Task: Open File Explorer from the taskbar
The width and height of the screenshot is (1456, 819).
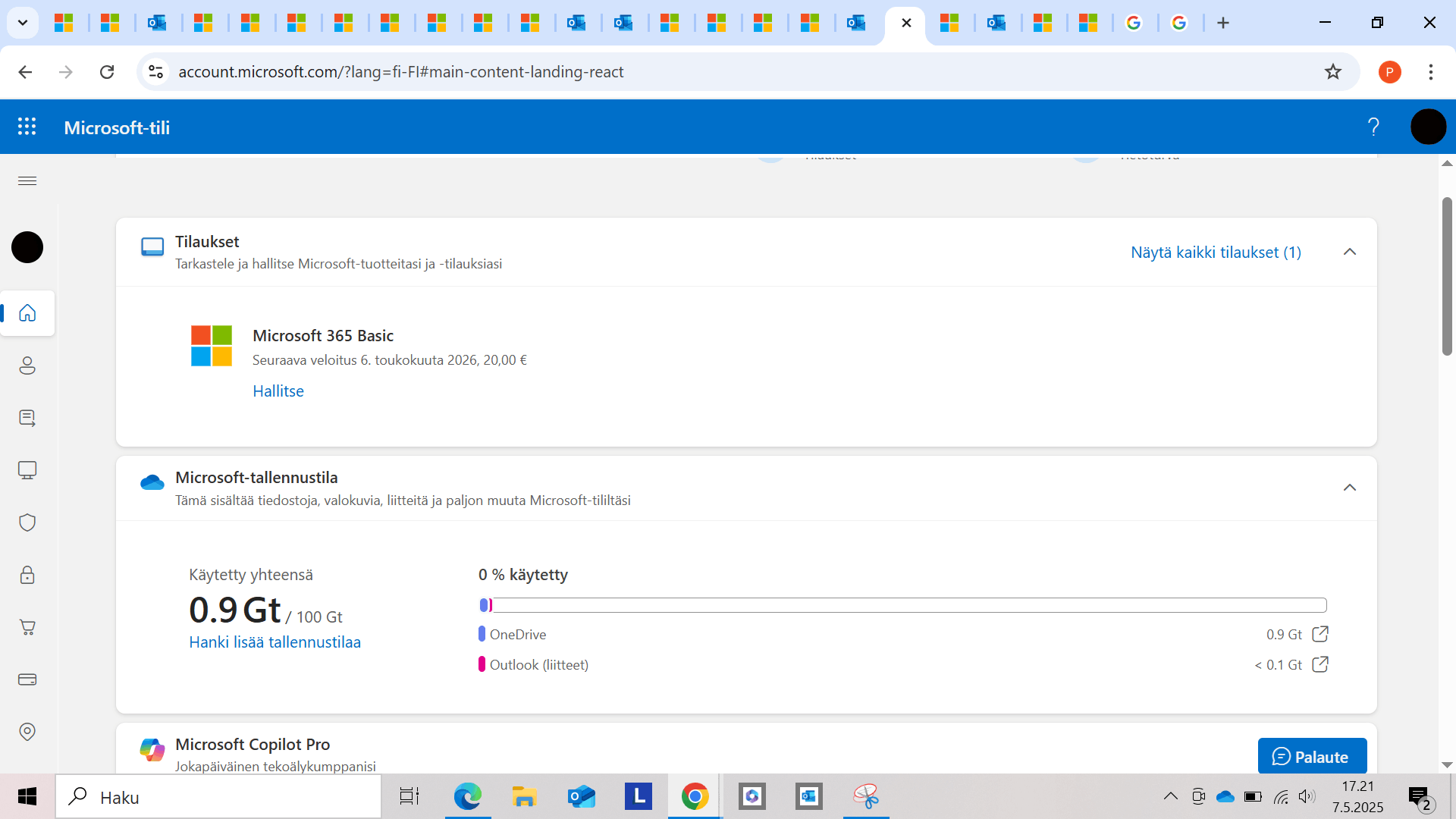Action: (524, 796)
